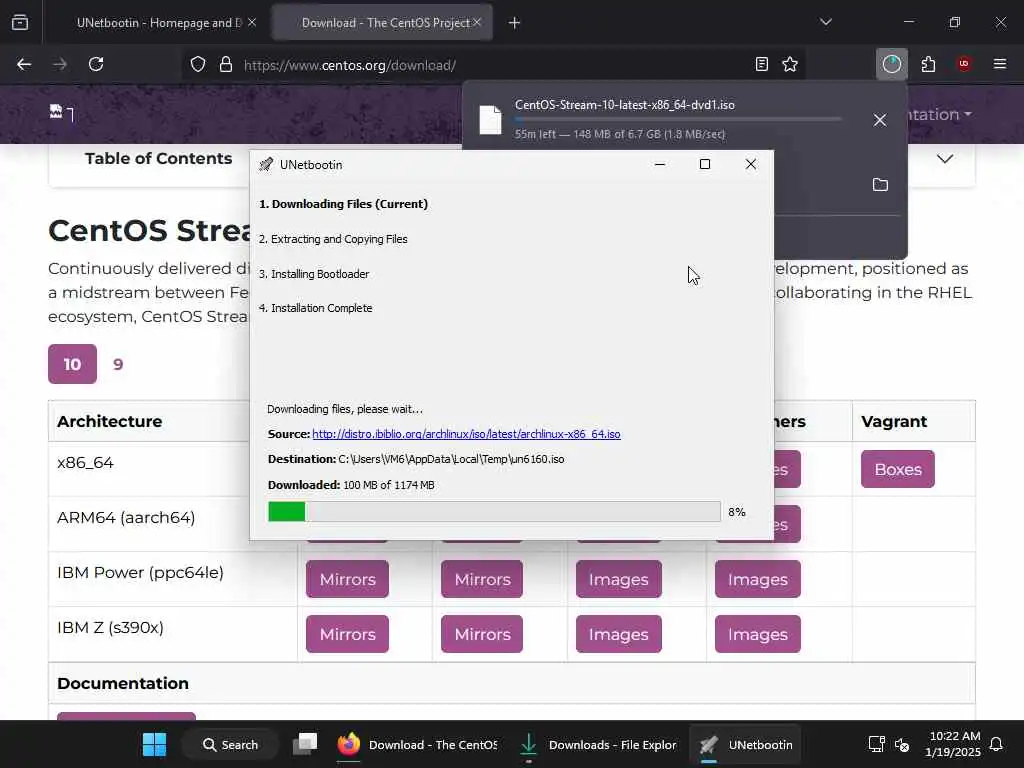The height and width of the screenshot is (768, 1024).
Task: Click the UNetbootin title bar rocket icon
Action: pos(266,165)
